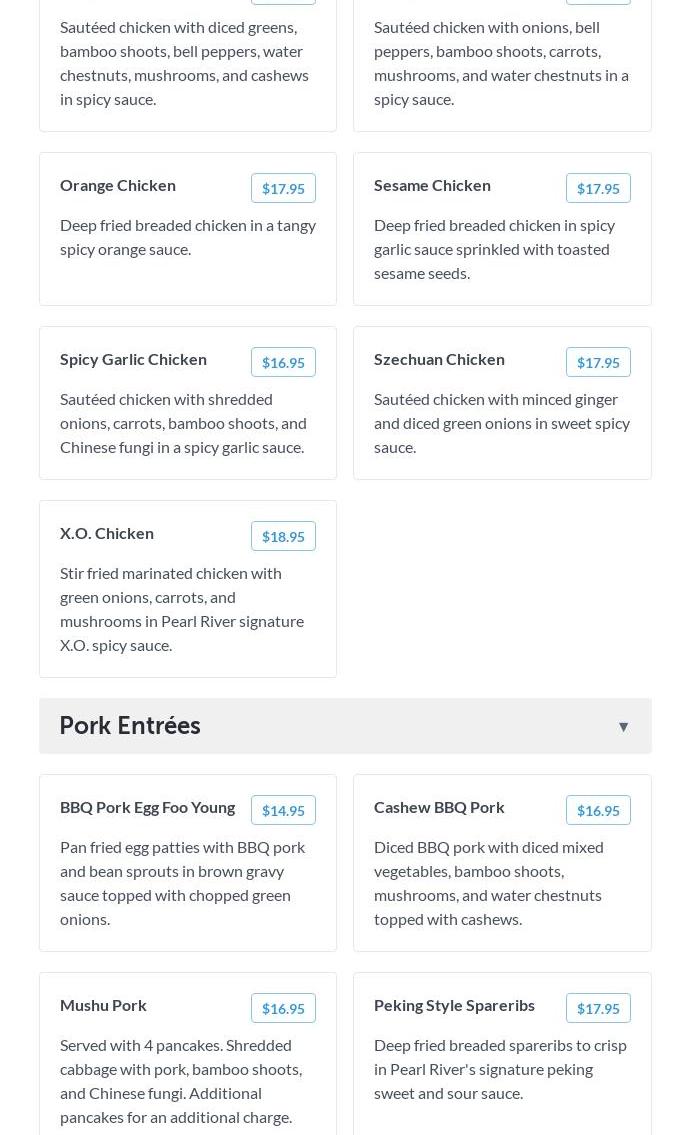Screen dimensions: 690x1135
Task: Click Cashew BBQ Pork $16.95 price
Action: point(598,811)
